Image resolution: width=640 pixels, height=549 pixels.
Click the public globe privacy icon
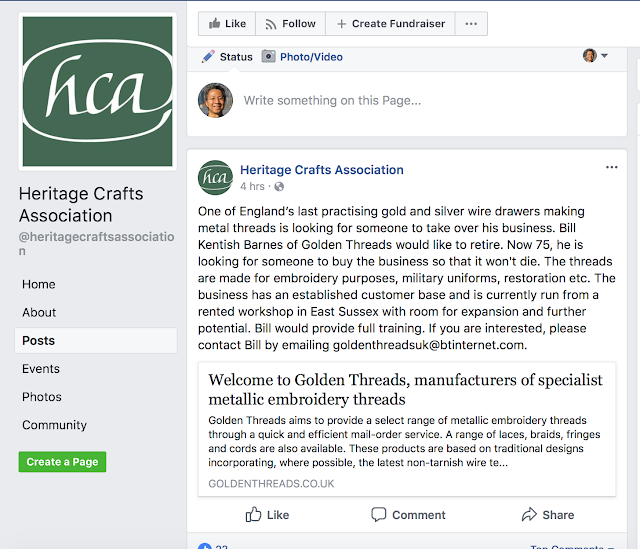[x=279, y=187]
